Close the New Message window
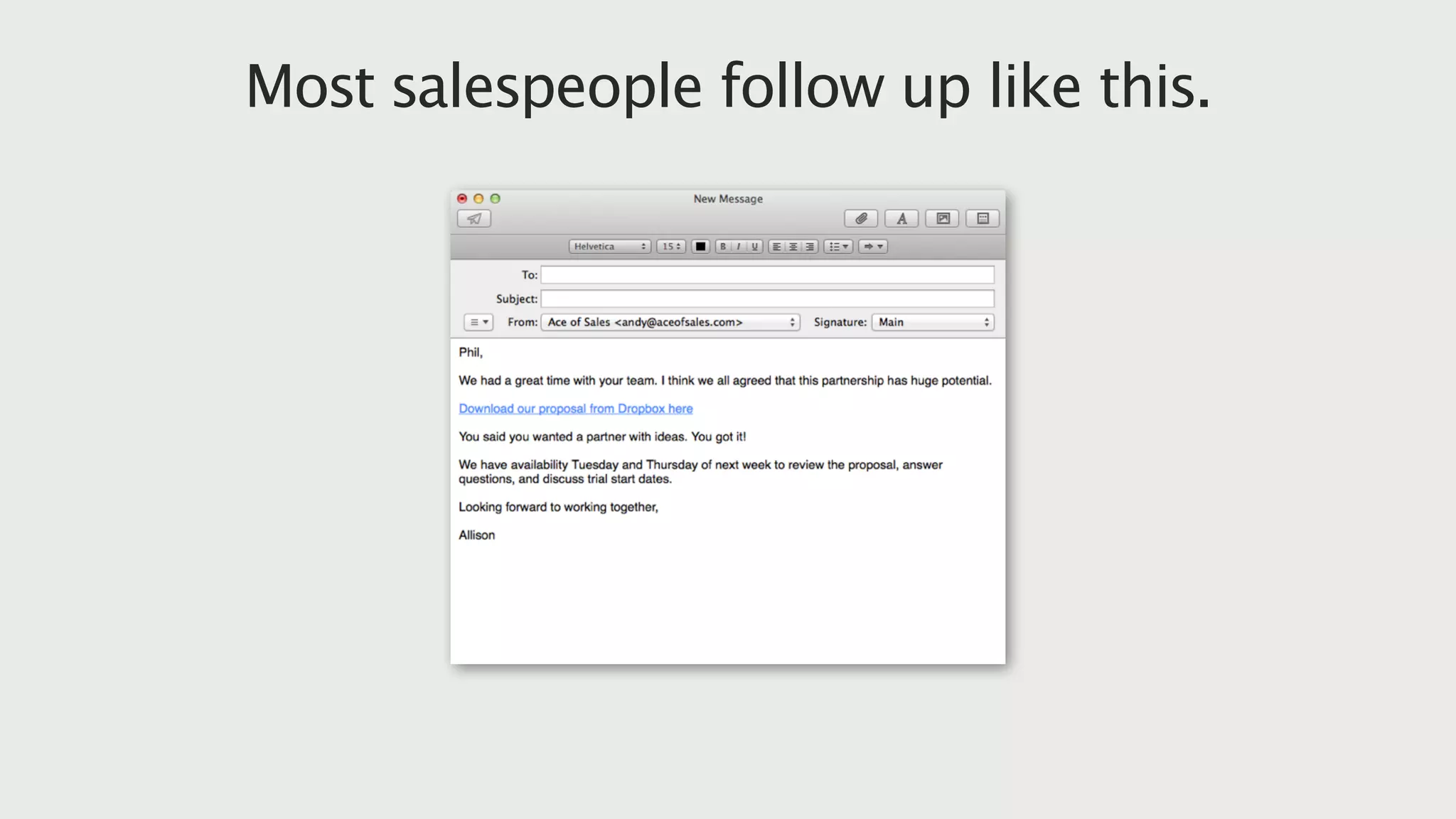This screenshot has width=1456, height=819. (462, 199)
